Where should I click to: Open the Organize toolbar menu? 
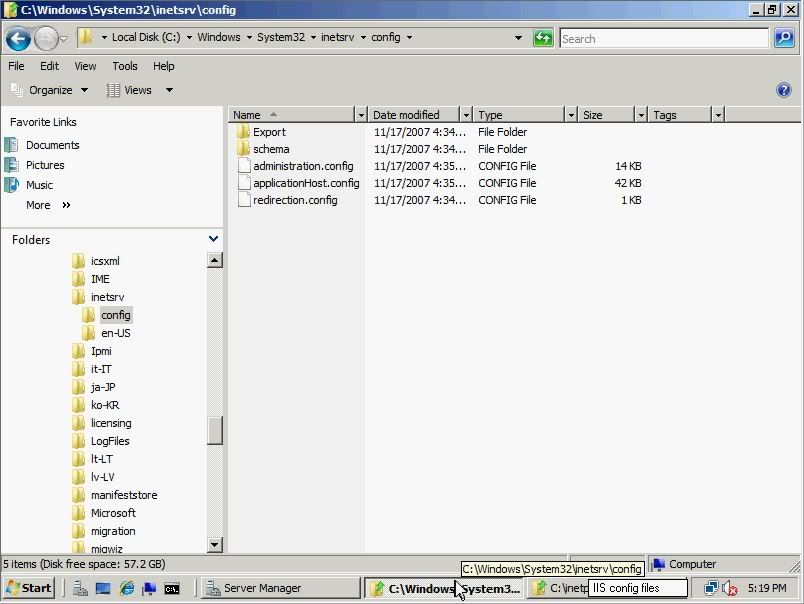tap(49, 90)
